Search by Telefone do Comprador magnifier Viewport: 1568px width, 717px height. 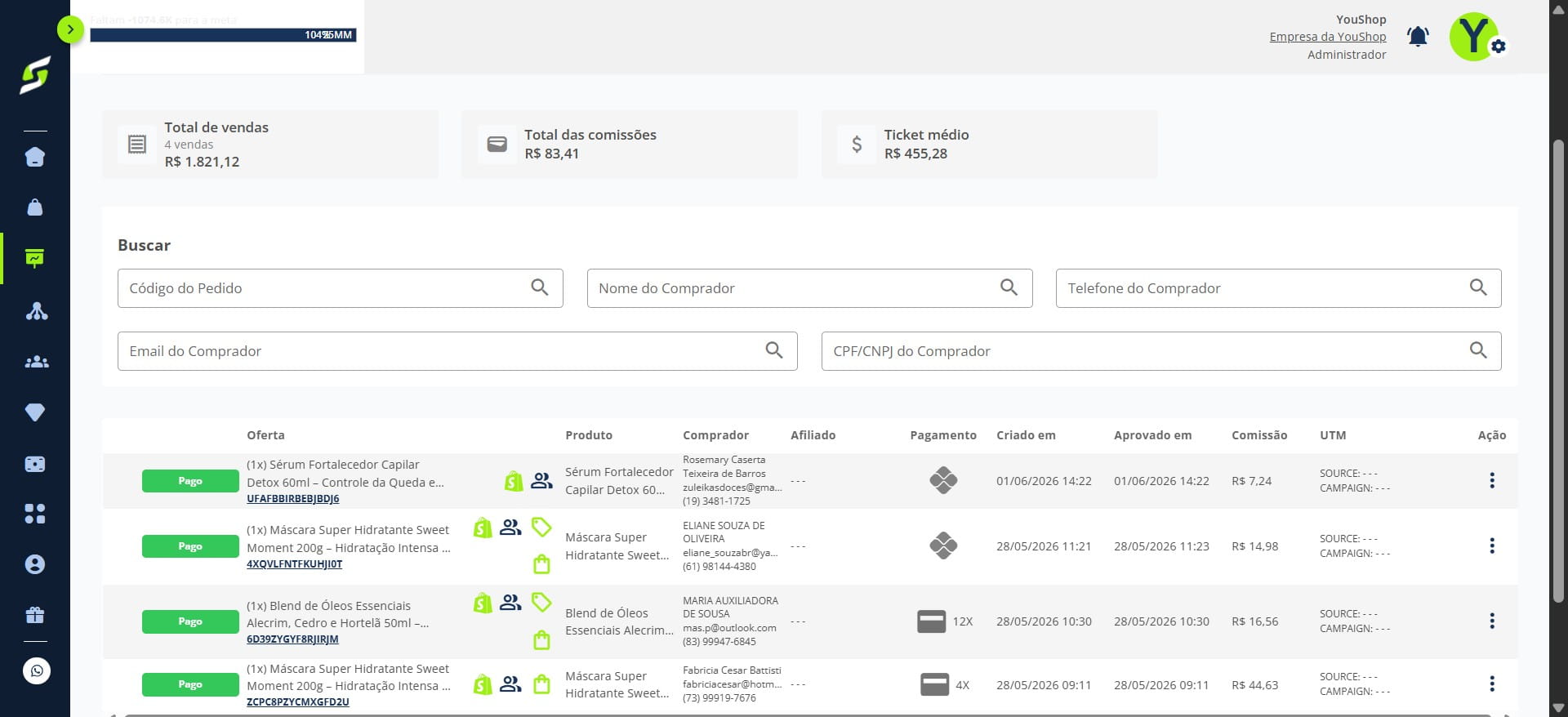coord(1478,287)
